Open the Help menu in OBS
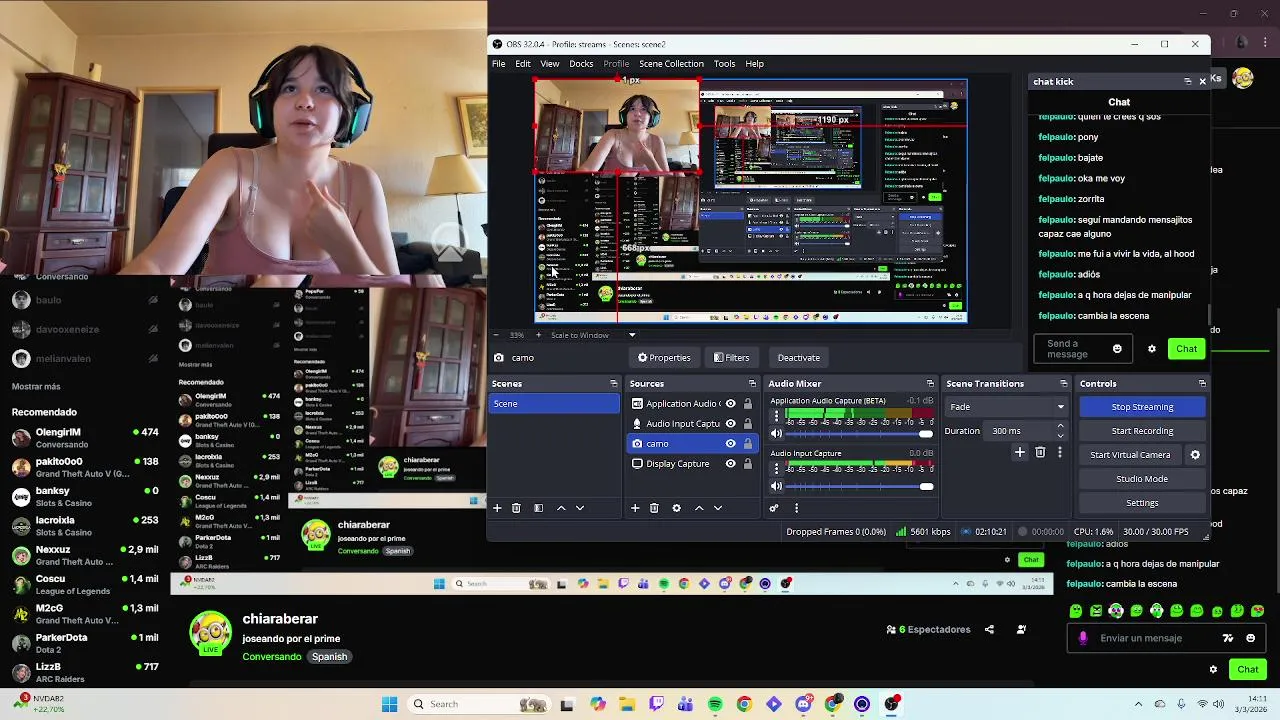The image size is (1280, 720). click(754, 64)
